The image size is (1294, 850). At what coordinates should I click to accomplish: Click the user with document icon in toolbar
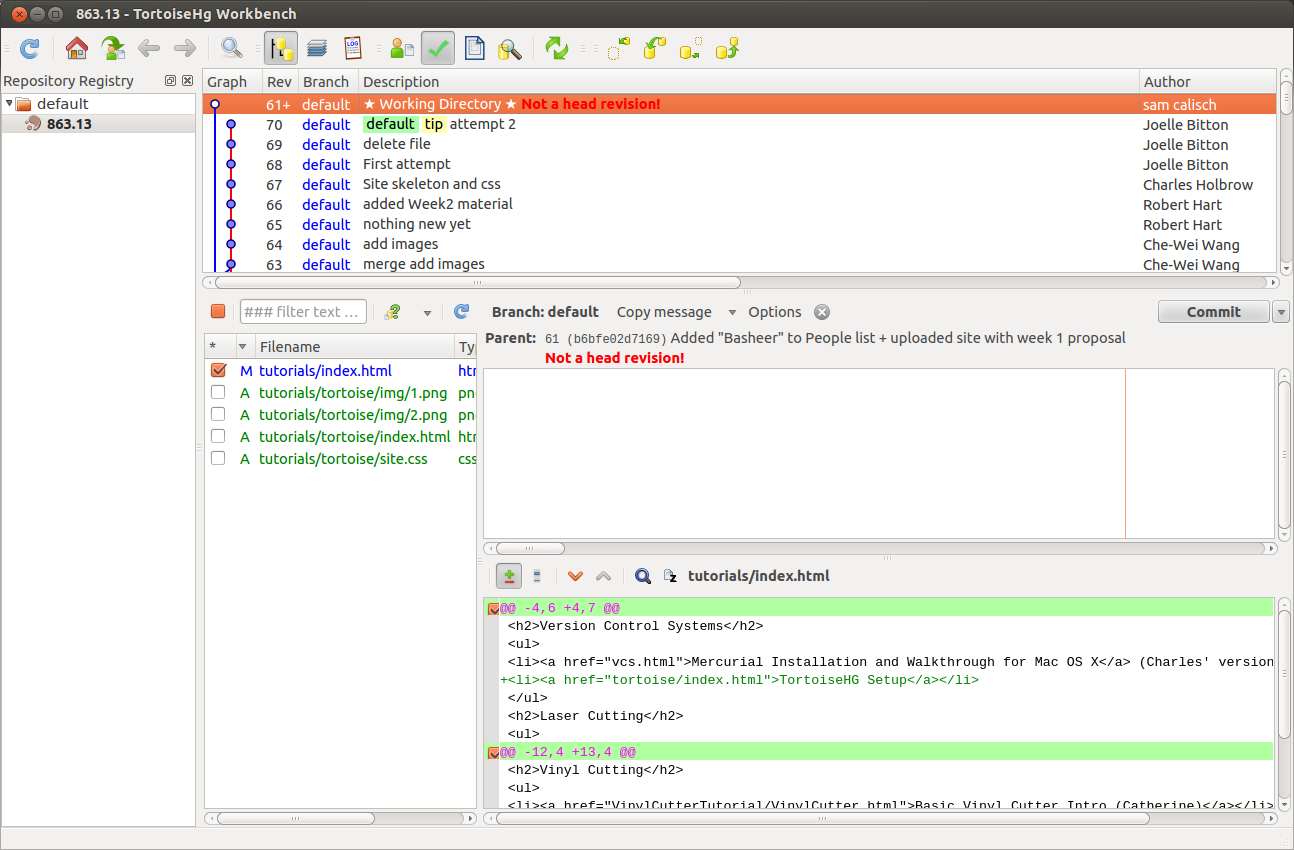click(x=402, y=47)
